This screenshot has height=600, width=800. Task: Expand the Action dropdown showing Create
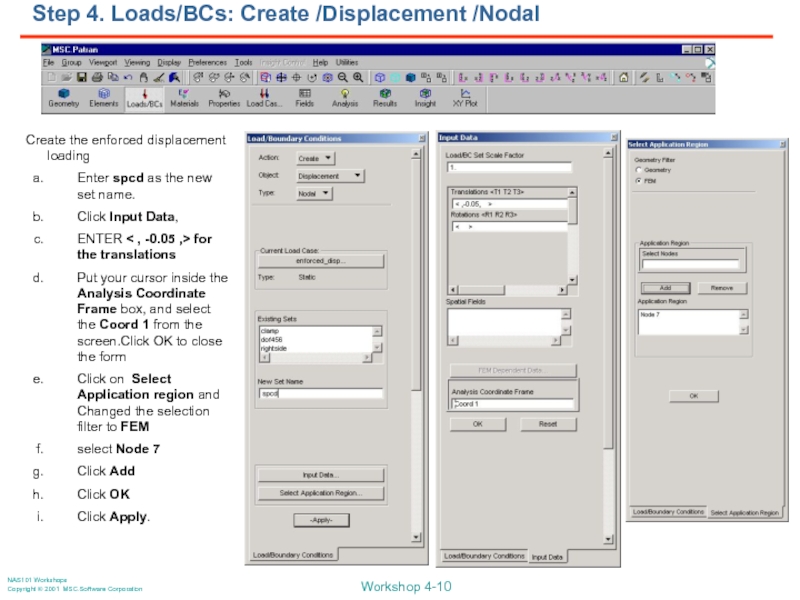(316, 158)
